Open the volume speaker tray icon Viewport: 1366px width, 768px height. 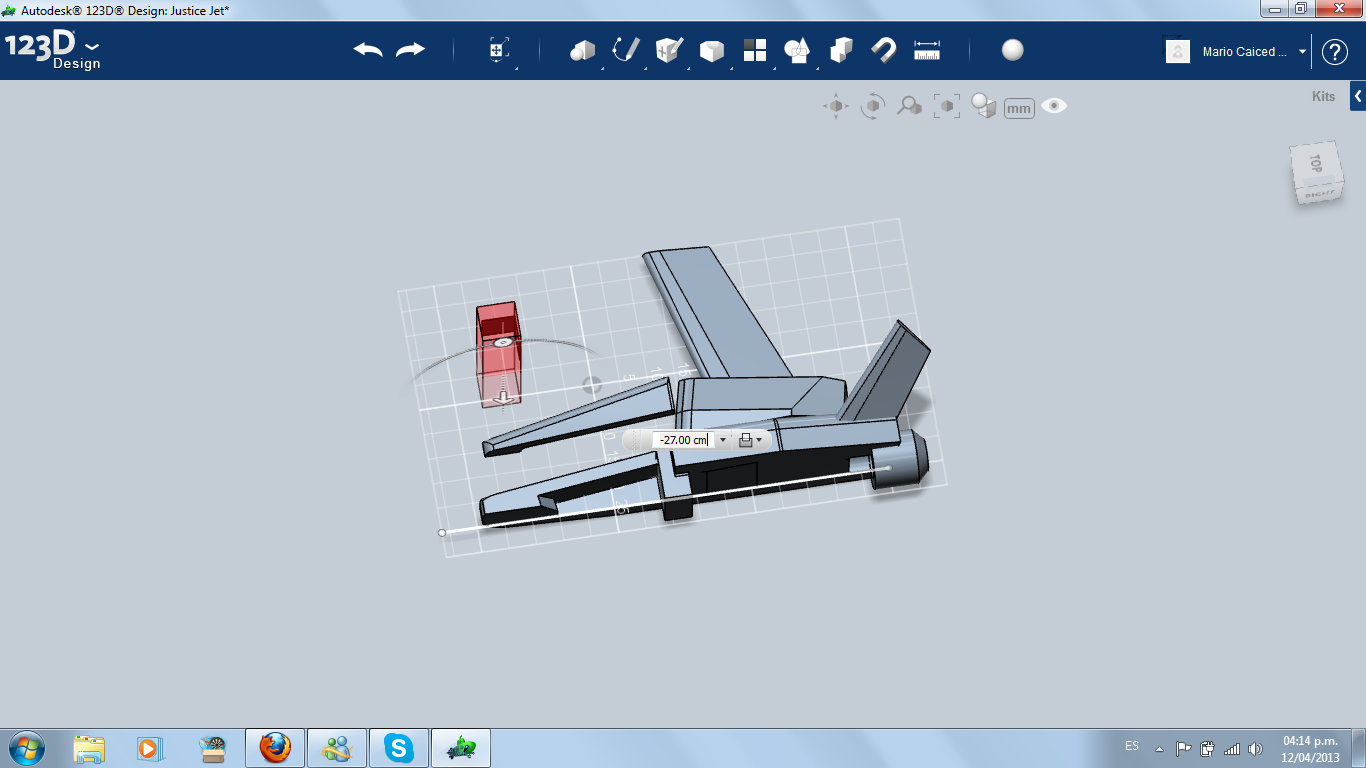(1255, 748)
